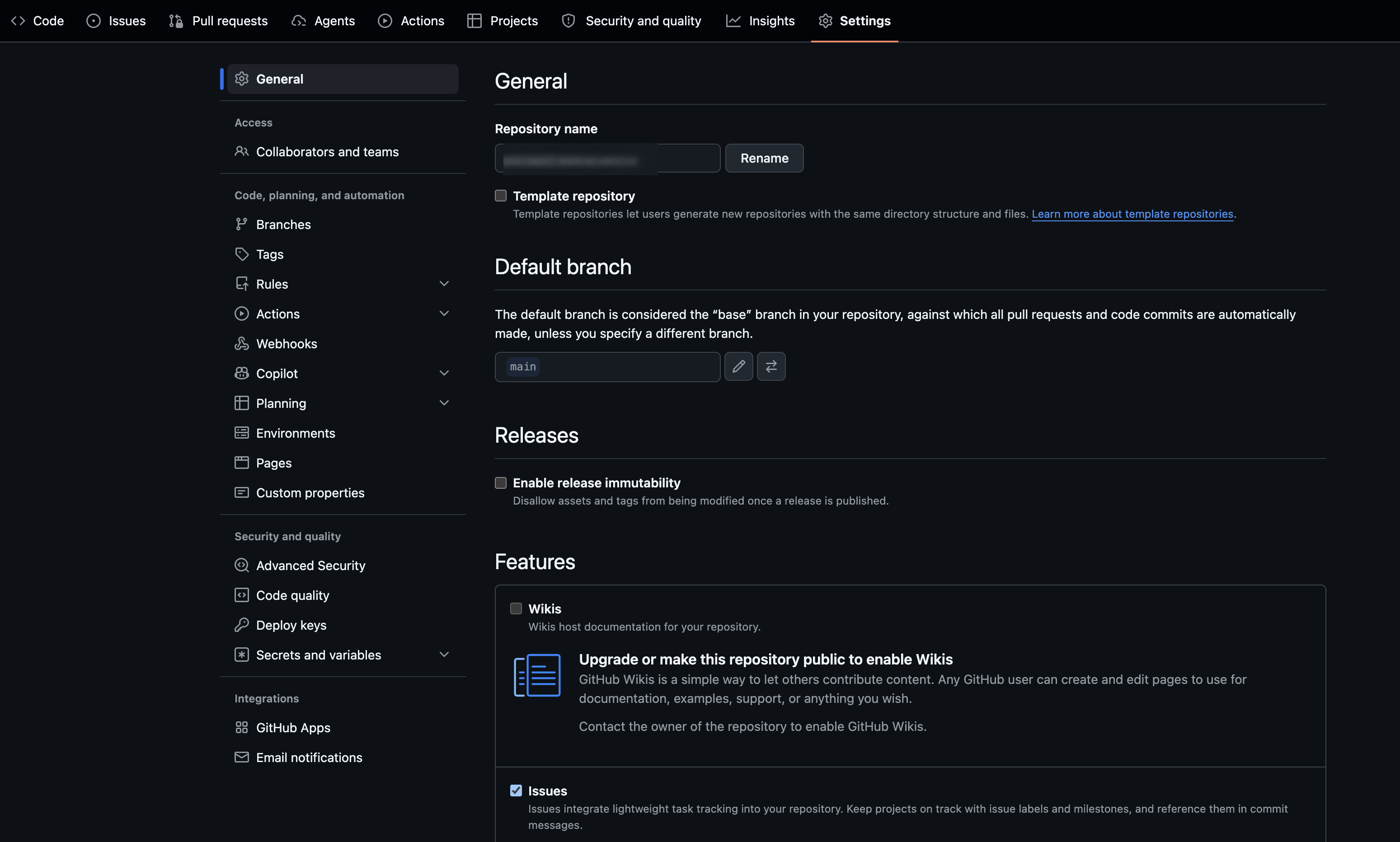The width and height of the screenshot is (1400, 842).
Task: Click the apps grid icon beside GitHub Apps
Action: tap(242, 727)
